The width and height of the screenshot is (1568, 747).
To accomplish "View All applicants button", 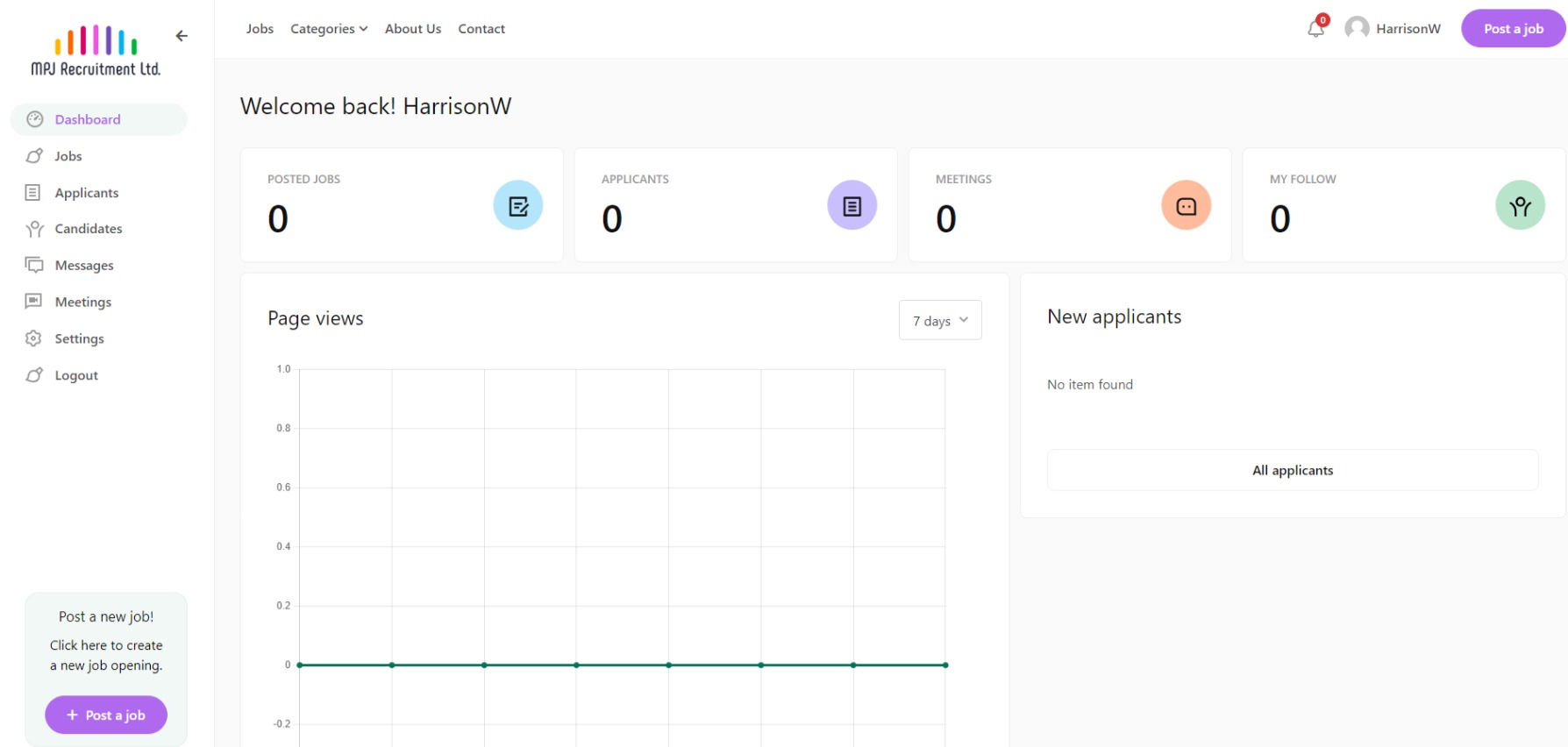I will [1292, 471].
